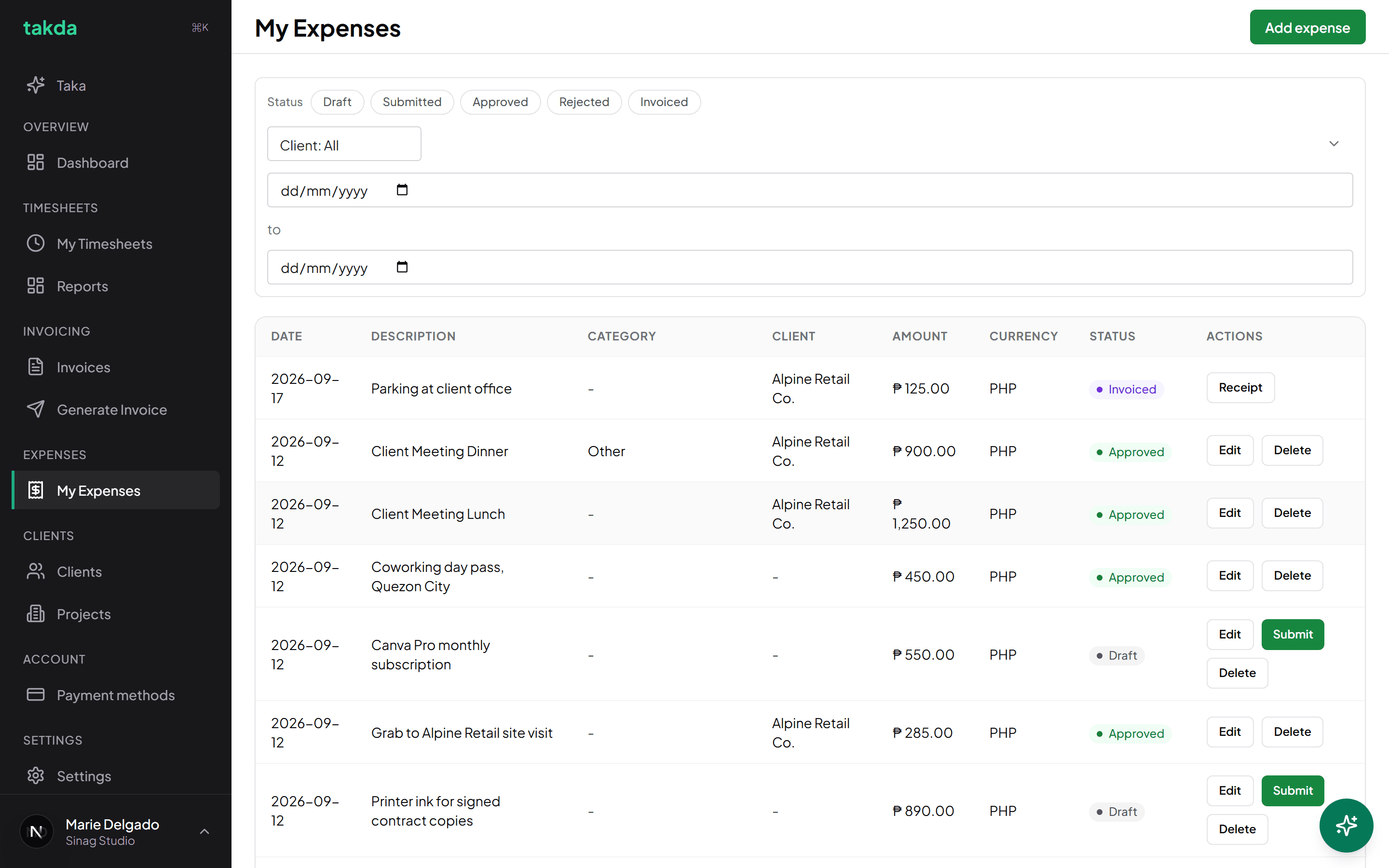Expand the user account menu chevron

[x=204, y=831]
